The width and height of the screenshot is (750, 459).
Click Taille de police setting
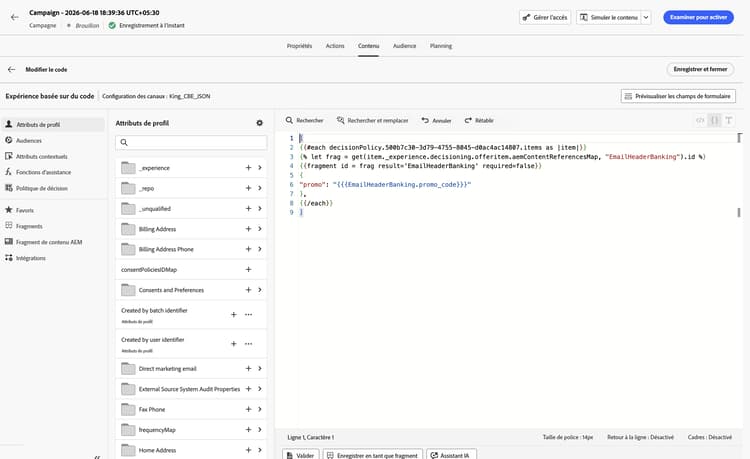[568, 437]
